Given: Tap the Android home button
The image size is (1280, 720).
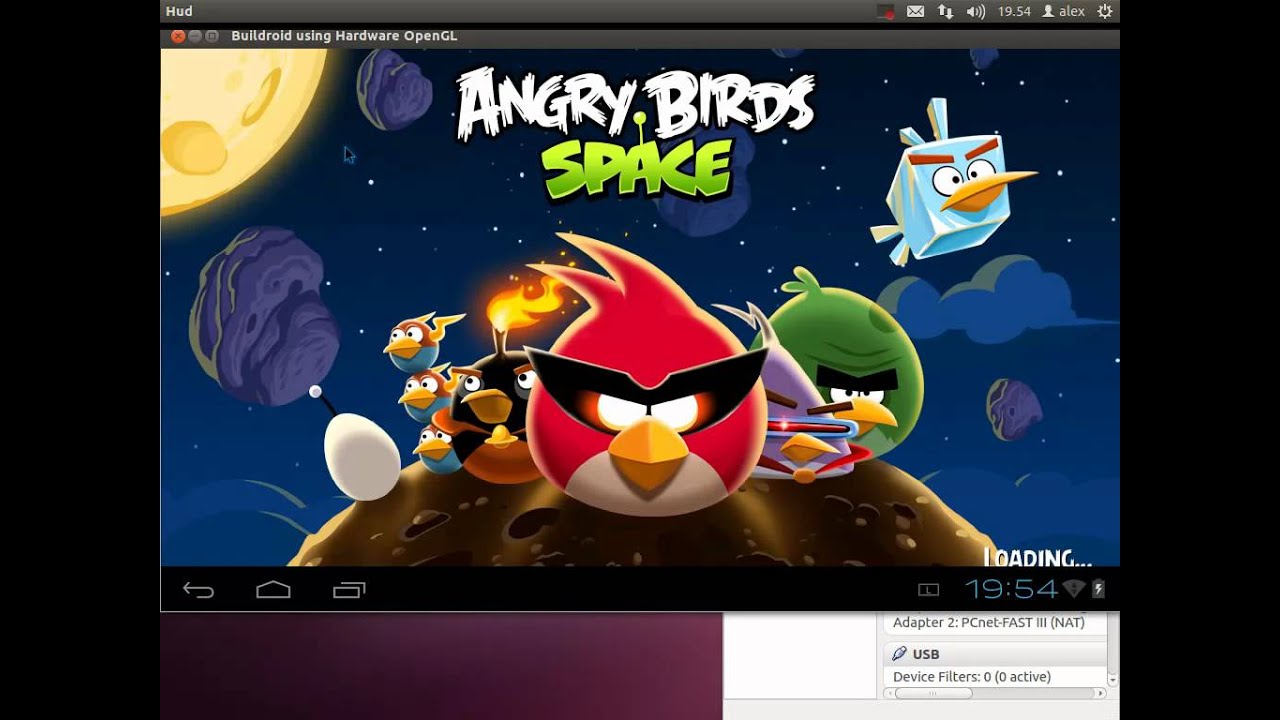Looking at the screenshot, I should (x=273, y=590).
